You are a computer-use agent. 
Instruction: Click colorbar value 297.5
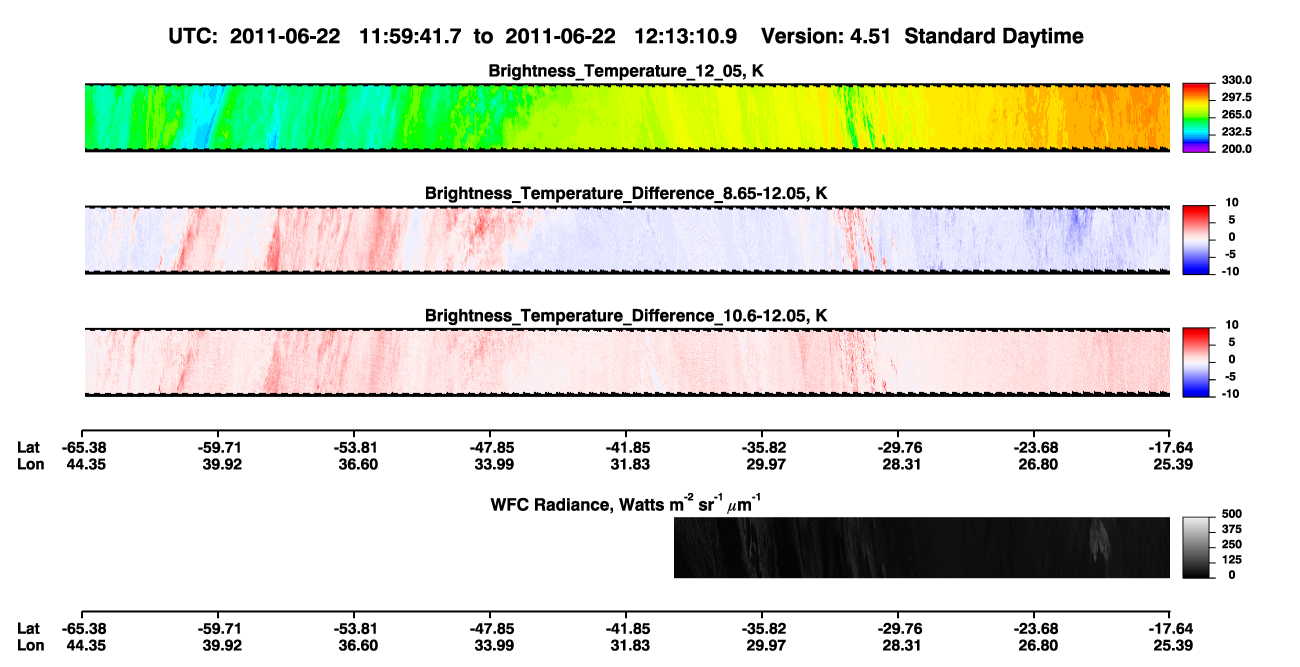coord(1237,97)
